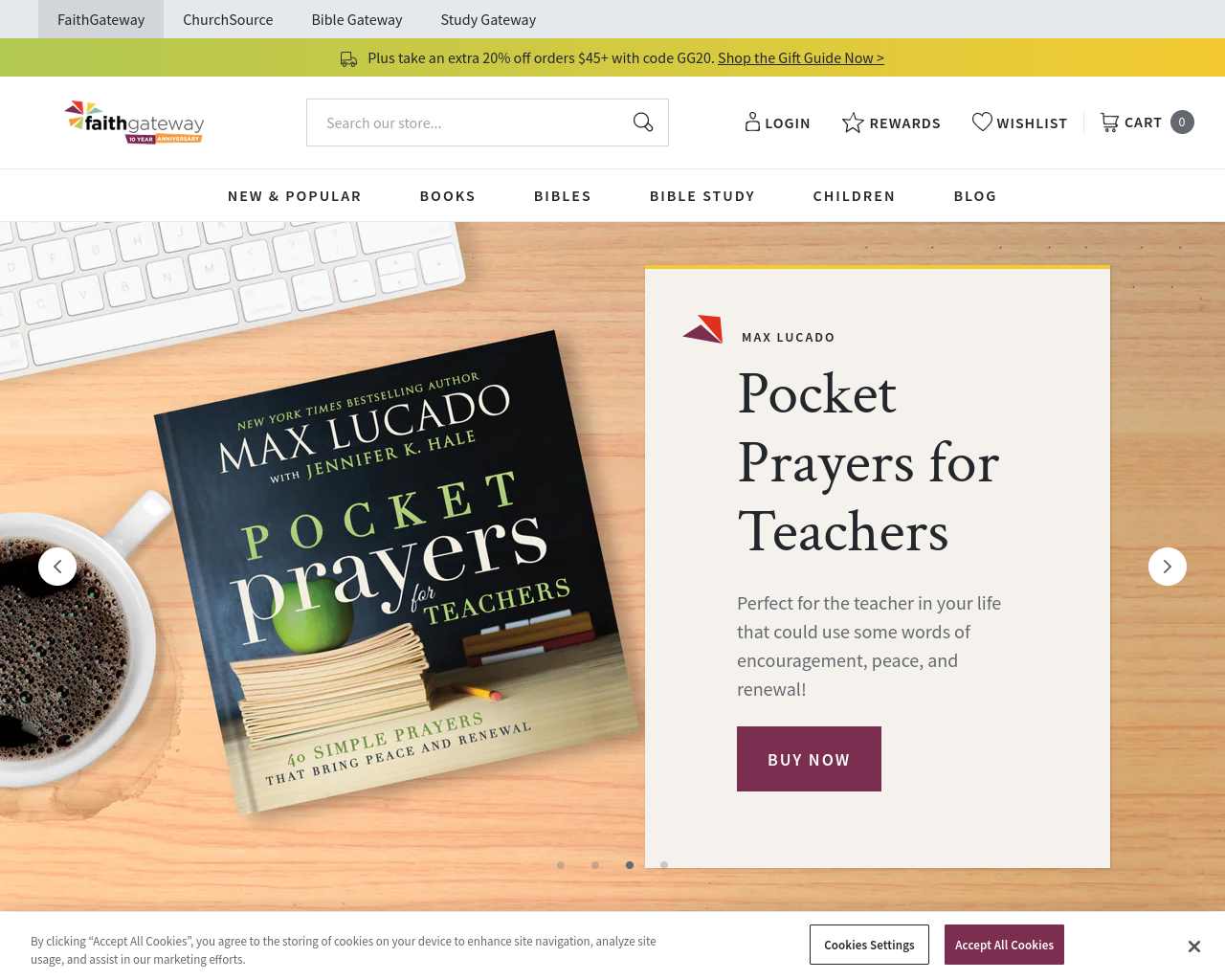Advance to the next carousel slide
This screenshot has width=1225, height=980.
pyautogui.click(x=1168, y=567)
